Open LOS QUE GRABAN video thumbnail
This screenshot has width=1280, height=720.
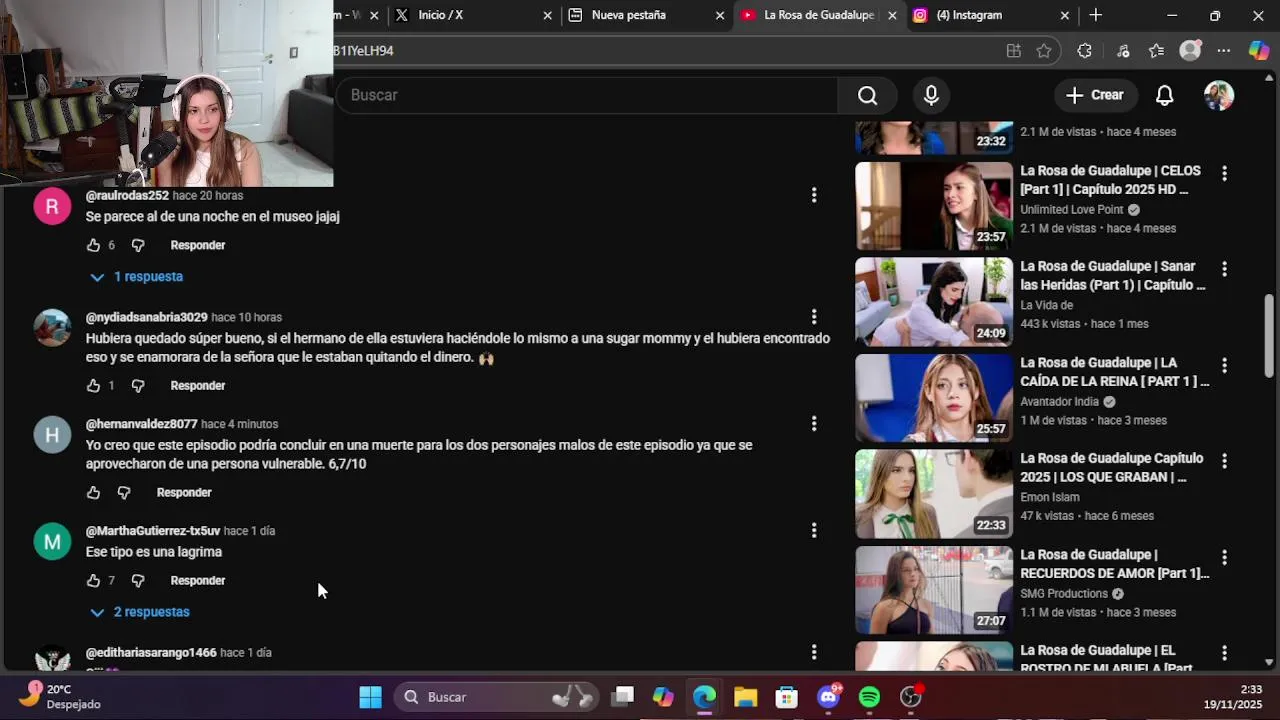pyautogui.click(x=934, y=494)
